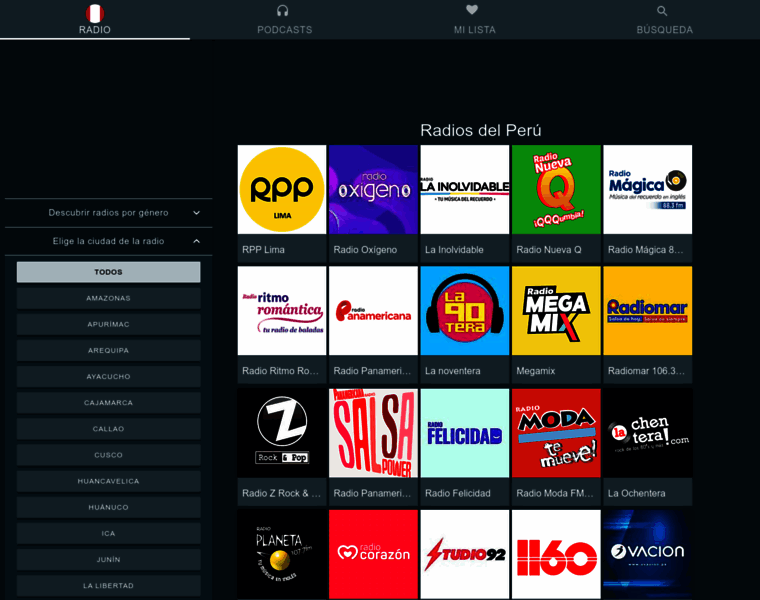Click 'Radio Ritmo Ro...' station name
The width and height of the screenshot is (760, 600).
(280, 371)
